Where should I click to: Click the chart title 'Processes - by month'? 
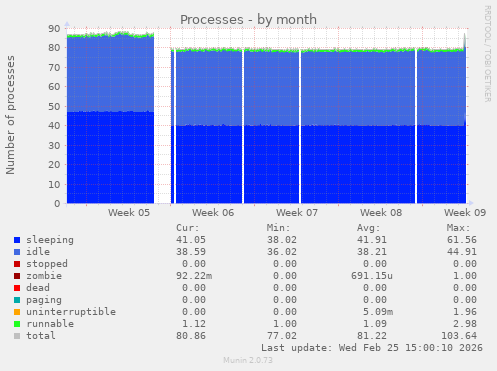point(248,20)
